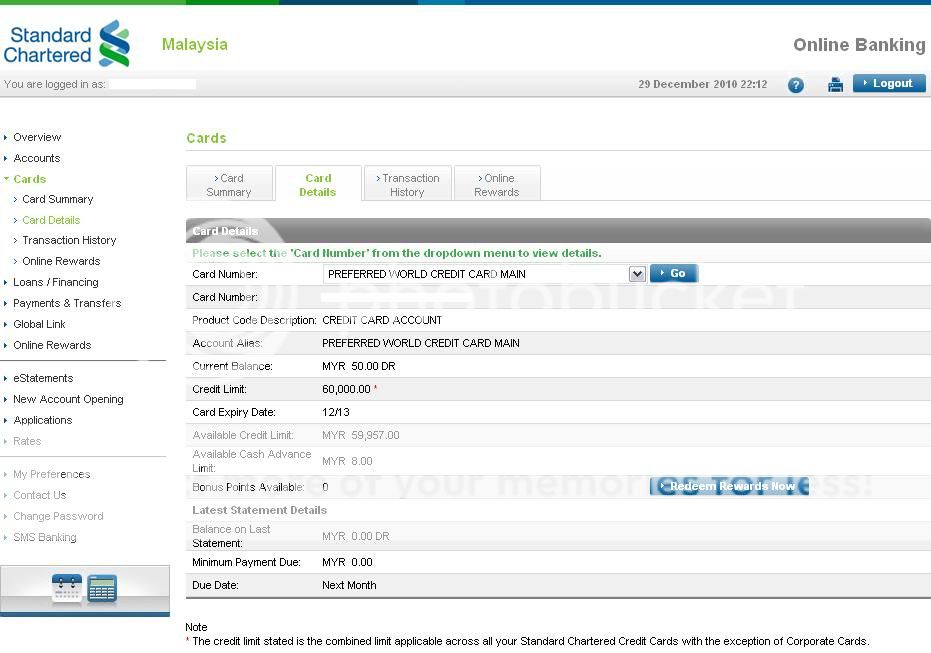The image size is (931, 653).
Task: Switch to the Transaction History tab
Action: [408, 185]
